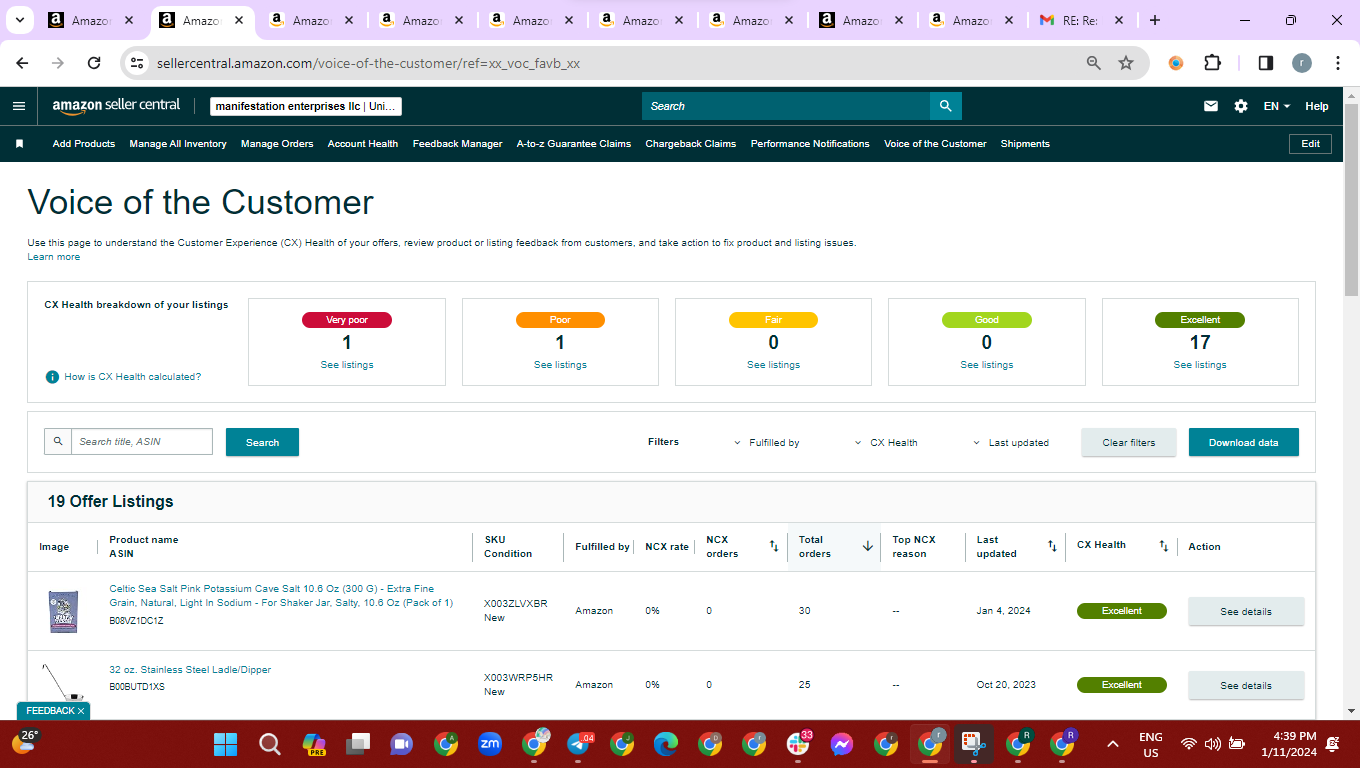Open the Learn more link
Image resolution: width=1360 pixels, height=768 pixels.
tap(54, 257)
